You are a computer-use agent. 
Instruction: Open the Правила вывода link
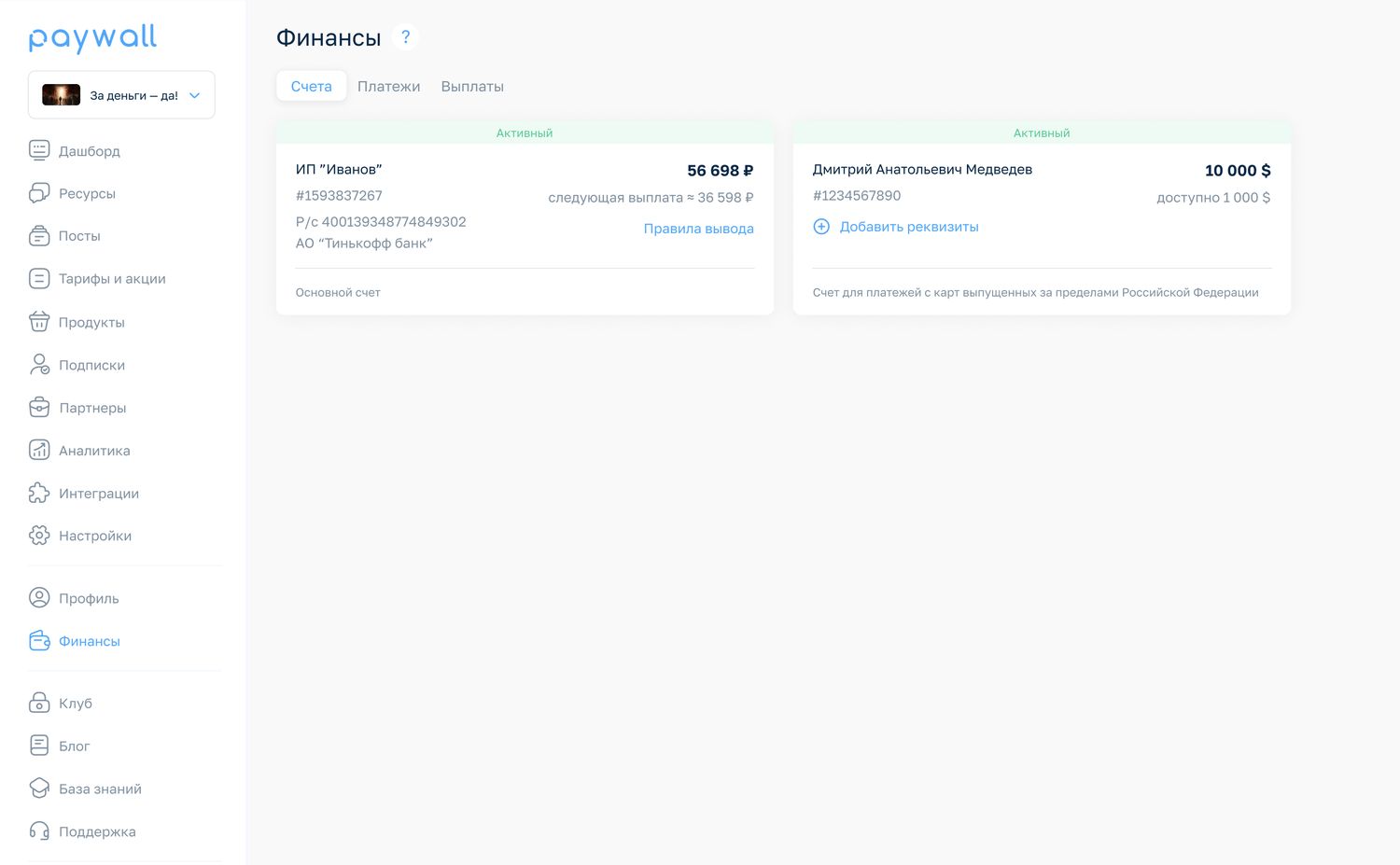point(698,229)
